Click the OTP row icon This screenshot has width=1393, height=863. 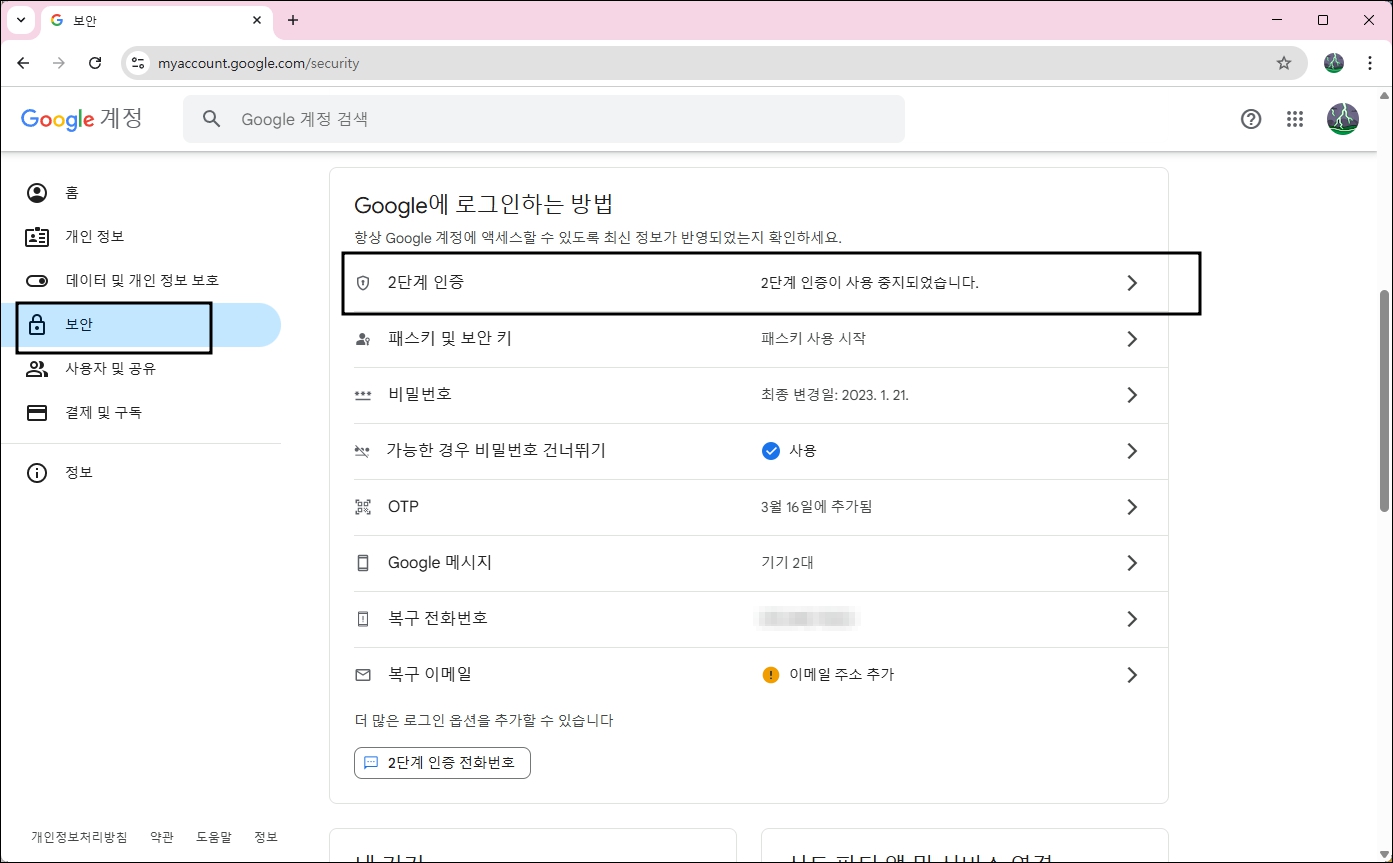(x=363, y=506)
